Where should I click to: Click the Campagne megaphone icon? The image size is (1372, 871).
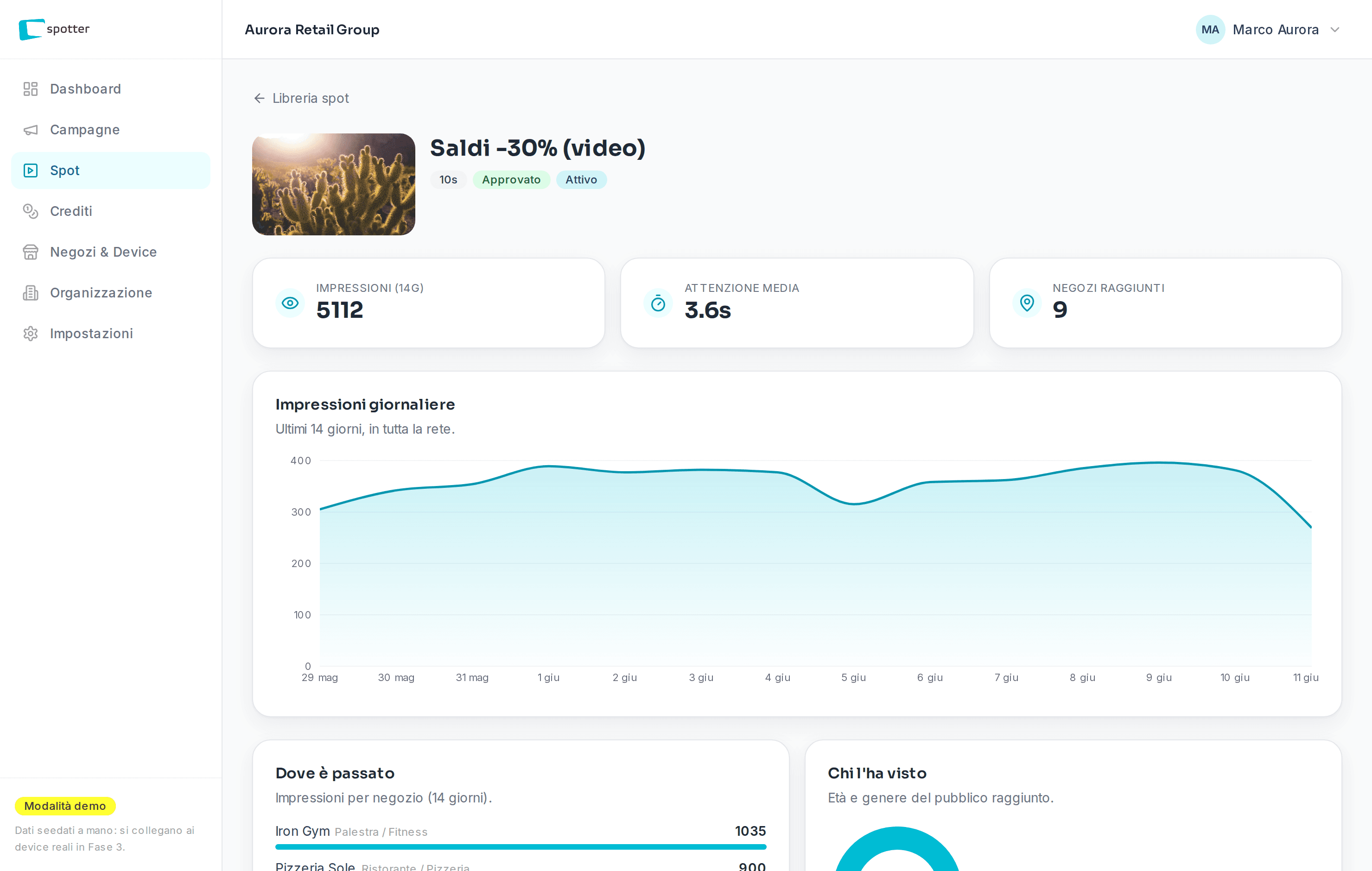30,130
